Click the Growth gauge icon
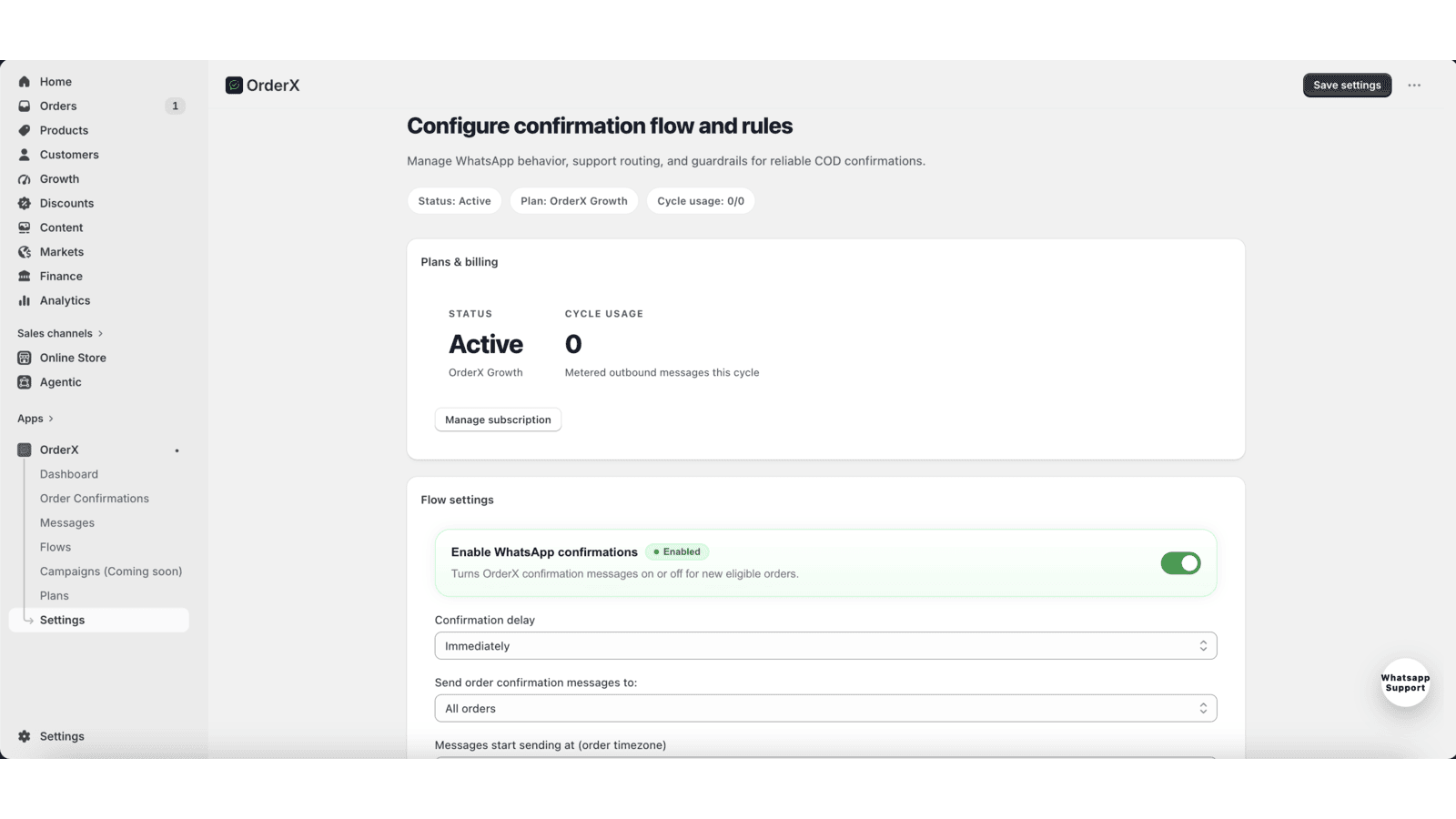Viewport: 1456px width, 819px height. (x=25, y=179)
